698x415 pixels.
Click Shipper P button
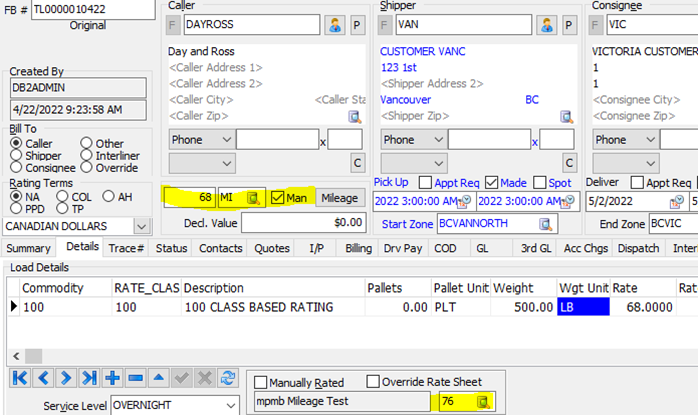point(568,25)
